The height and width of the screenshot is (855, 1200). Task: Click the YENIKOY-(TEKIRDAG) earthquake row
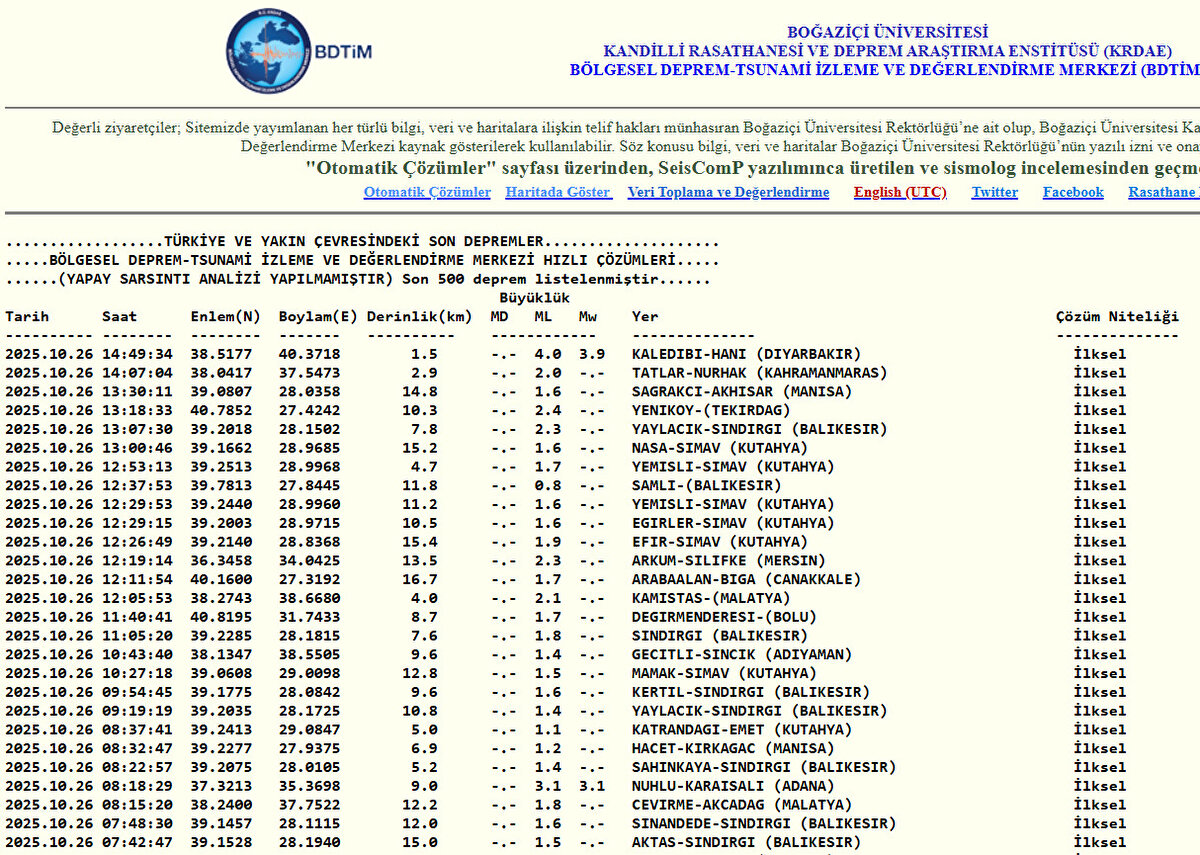pyautogui.click(x=711, y=410)
